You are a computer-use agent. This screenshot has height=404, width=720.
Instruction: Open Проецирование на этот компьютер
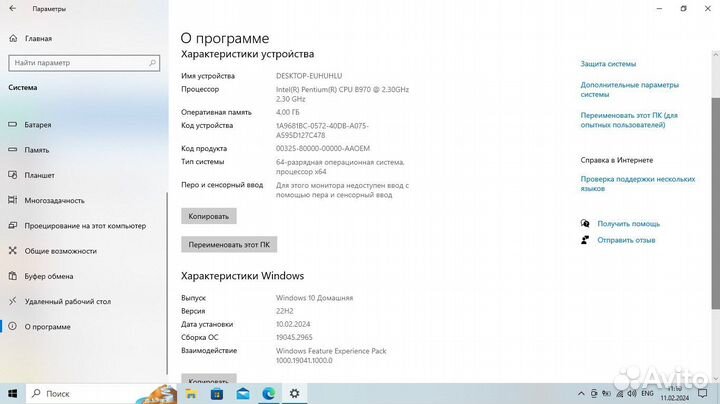point(85,225)
